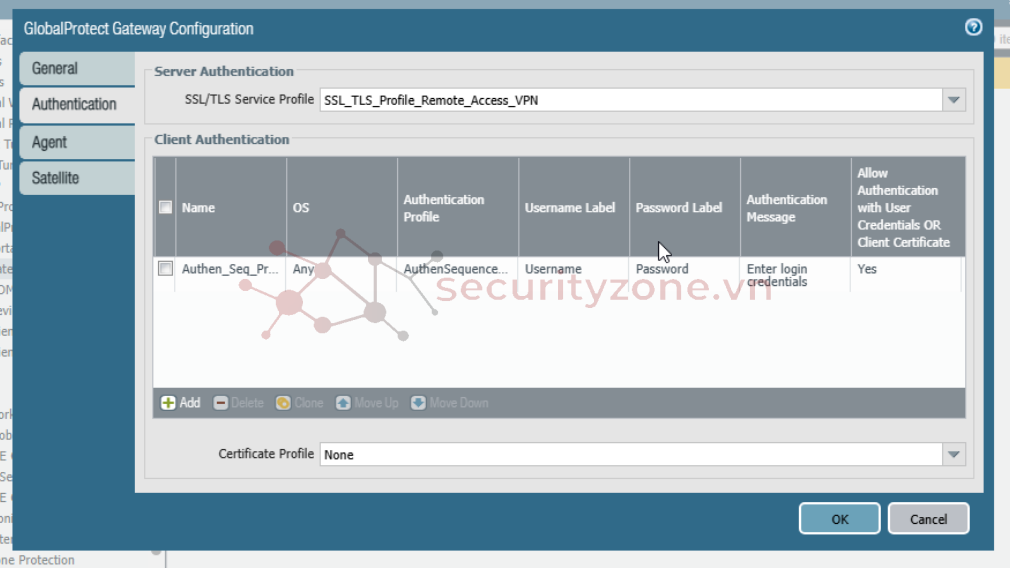Click the Delete minus icon
Screen dimensions: 1010x568
tap(221, 403)
